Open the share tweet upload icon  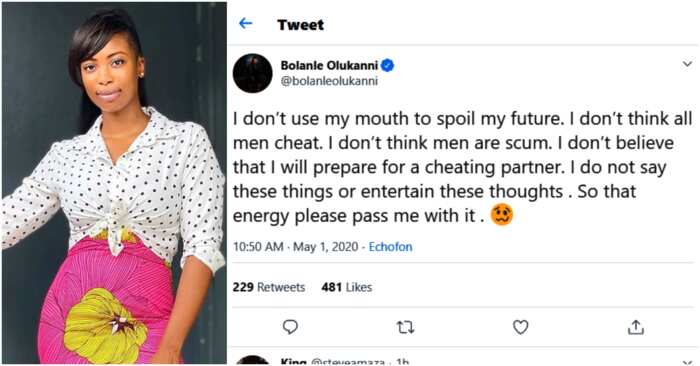(x=636, y=327)
